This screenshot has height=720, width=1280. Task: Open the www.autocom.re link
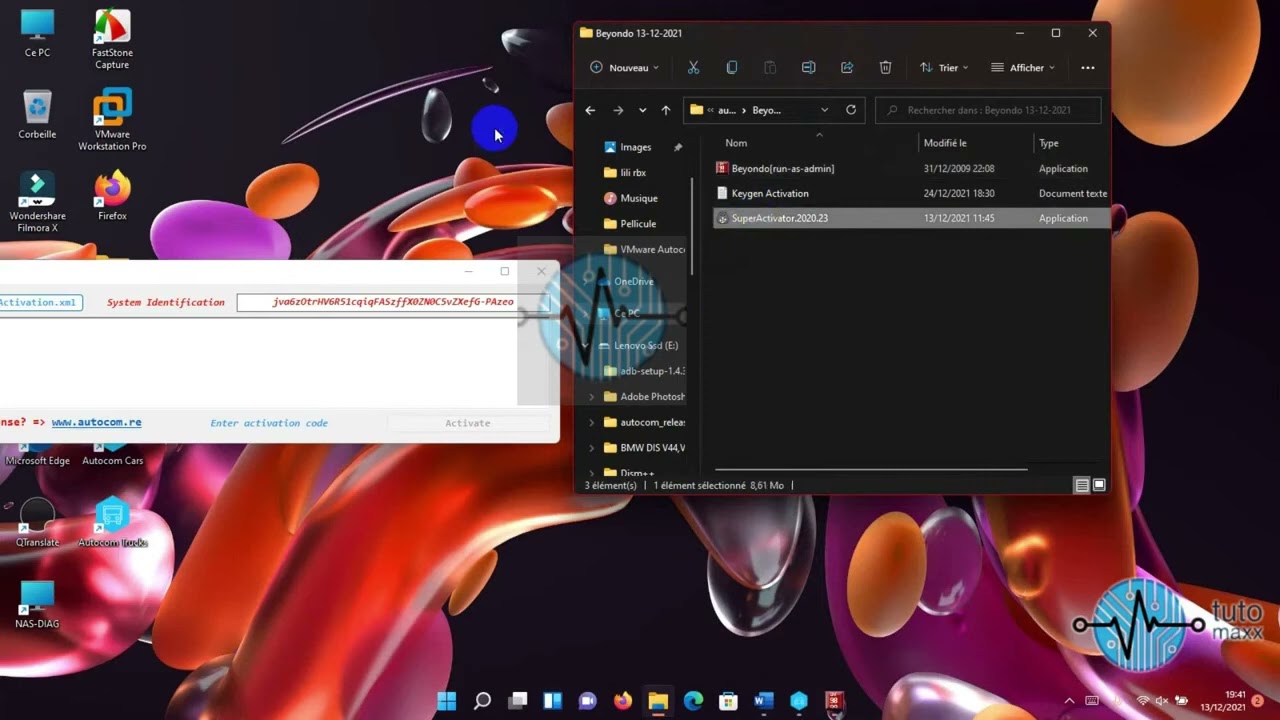point(96,423)
